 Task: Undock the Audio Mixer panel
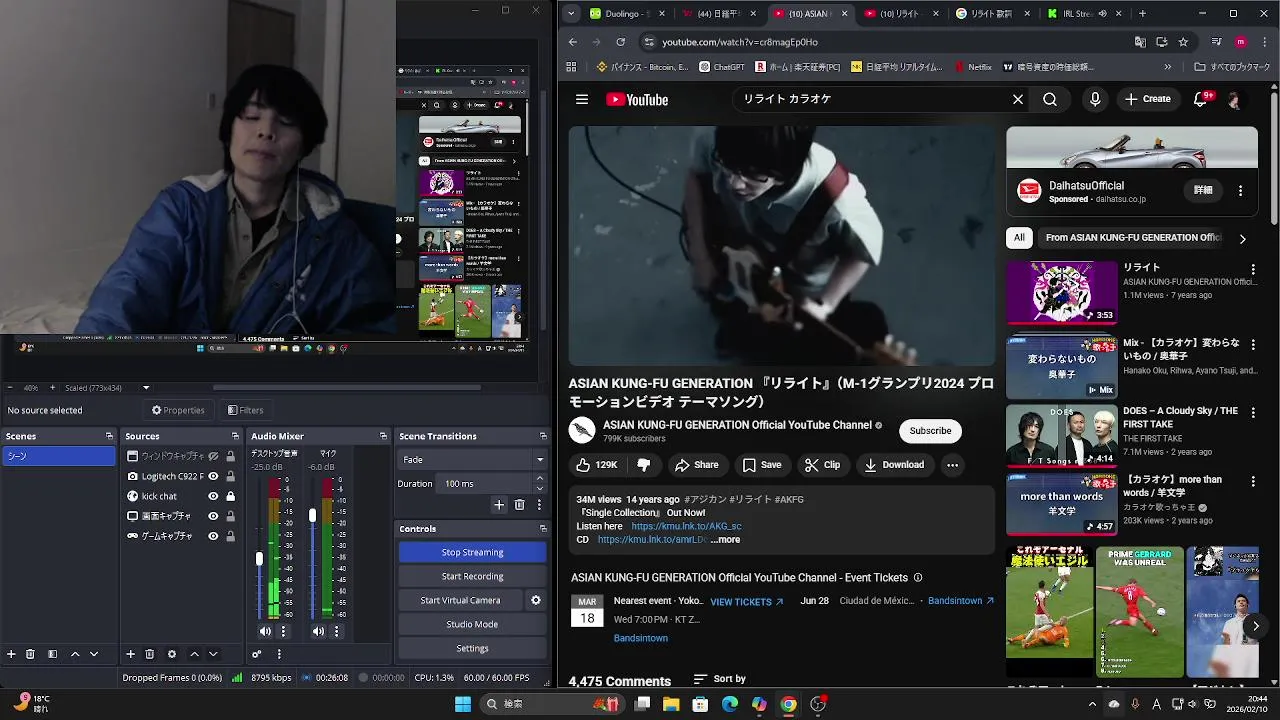coord(383,436)
